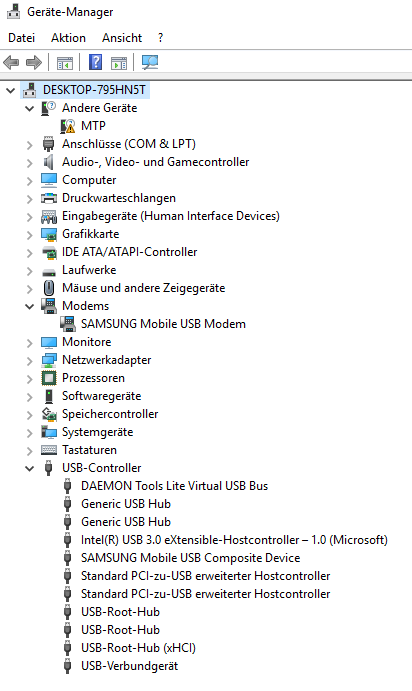Open the Ansicht menu
412x691 pixels.
point(122,38)
